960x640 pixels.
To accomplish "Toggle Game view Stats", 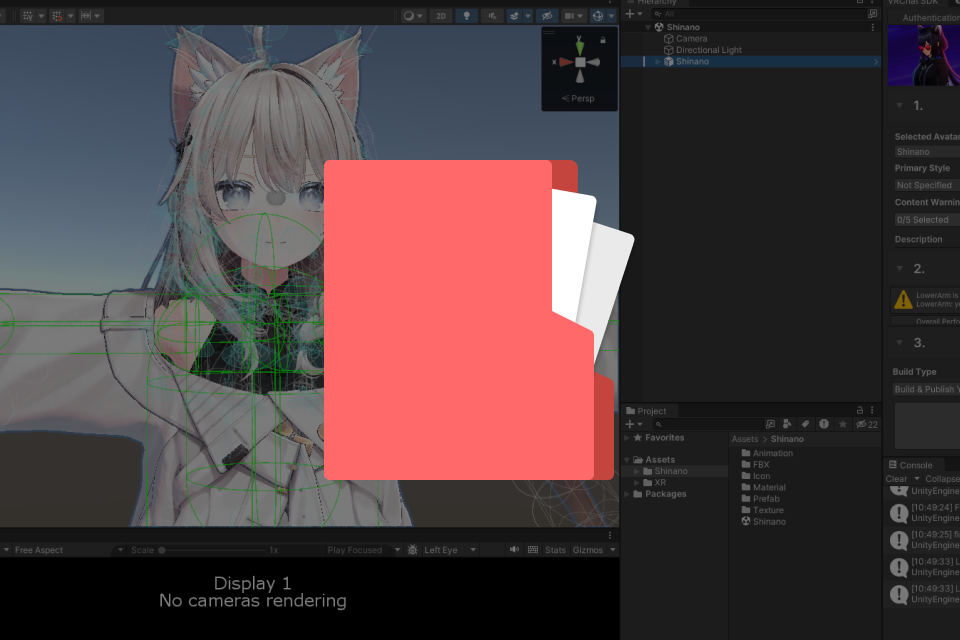I will click(x=555, y=550).
